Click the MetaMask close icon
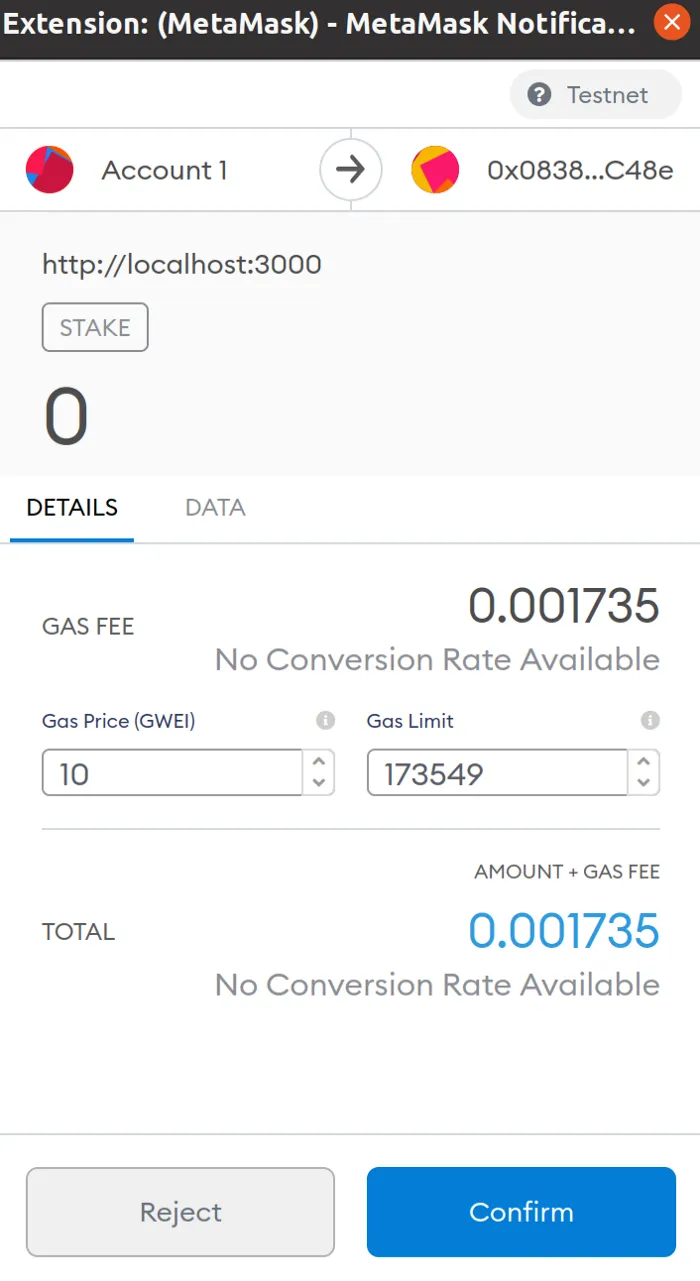Viewport: 700px width, 1281px height. click(x=671, y=23)
